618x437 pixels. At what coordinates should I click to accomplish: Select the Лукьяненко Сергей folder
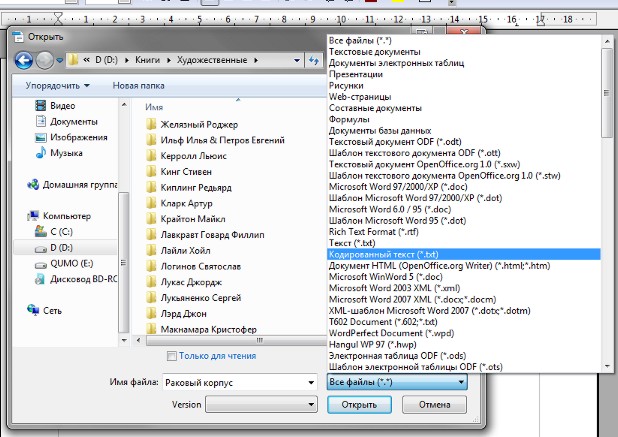tap(194, 298)
